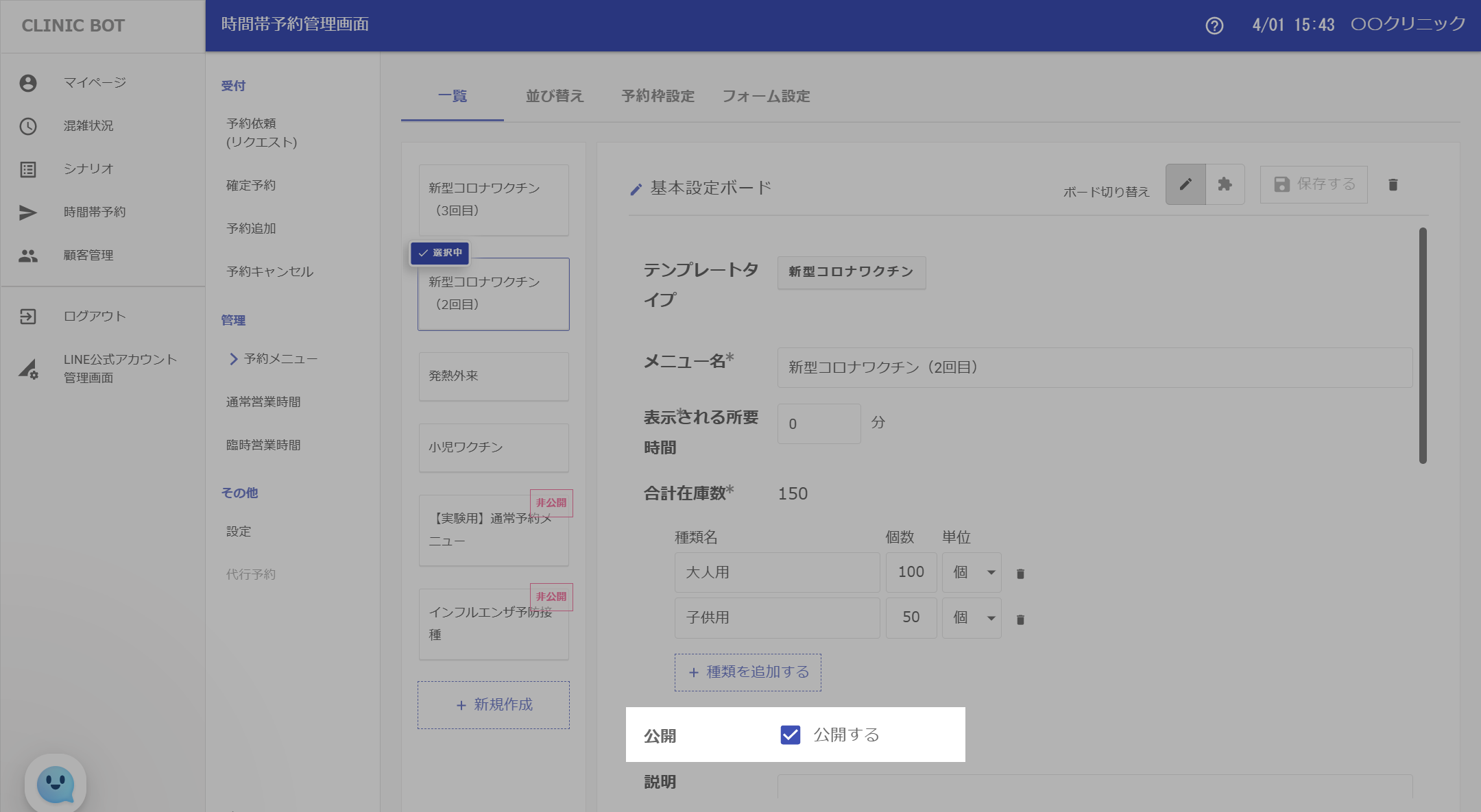
Task: Click the settings board vertical scrollbar
Action: coord(1423,346)
